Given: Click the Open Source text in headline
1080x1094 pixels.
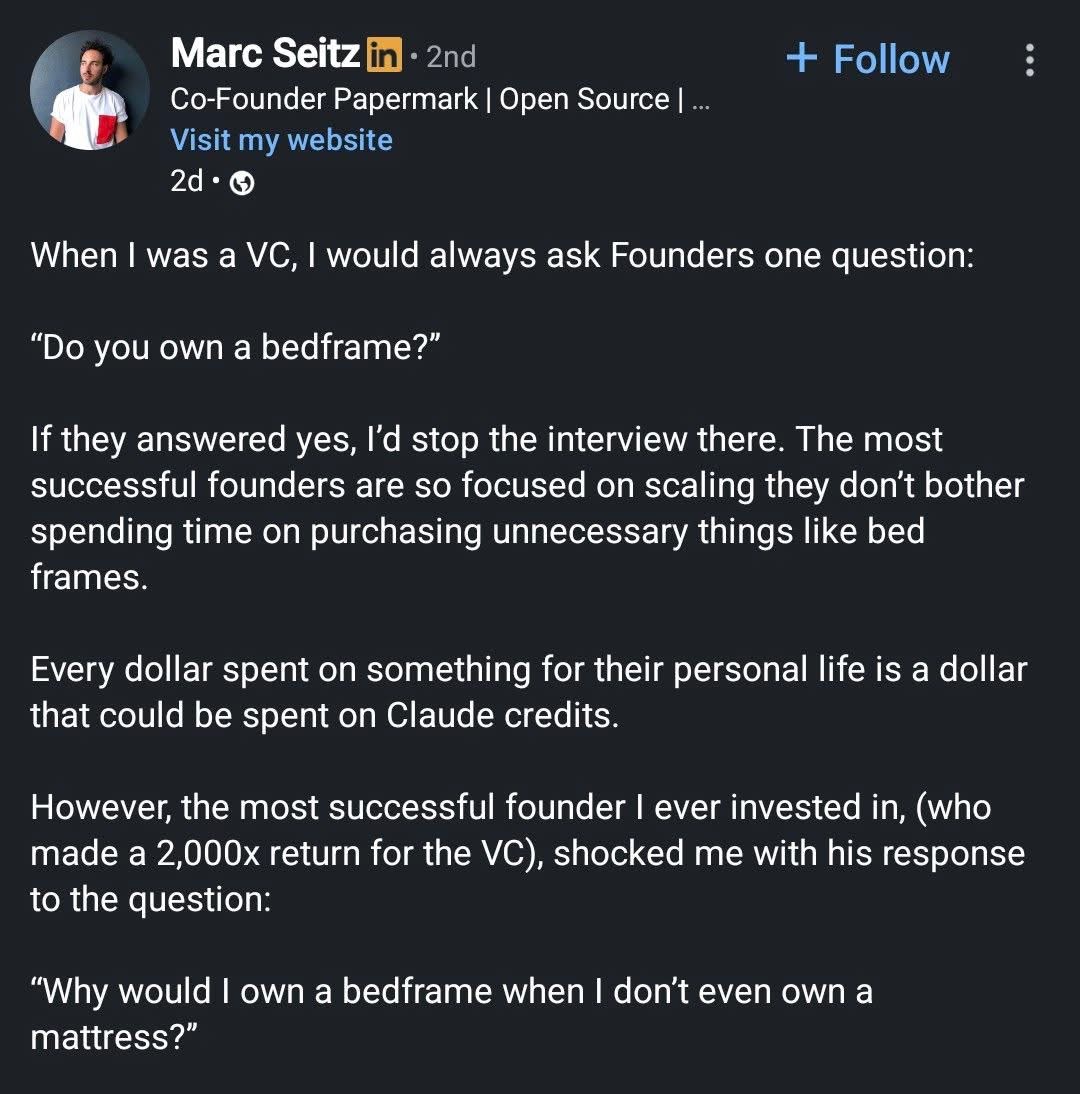Looking at the screenshot, I should click(584, 100).
